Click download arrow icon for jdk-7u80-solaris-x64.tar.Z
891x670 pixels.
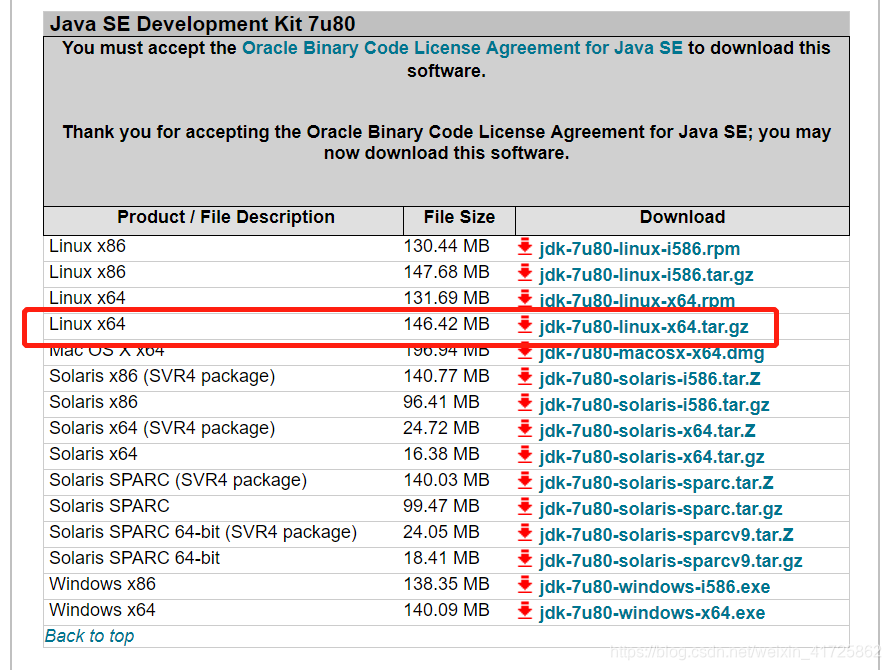tap(524, 429)
